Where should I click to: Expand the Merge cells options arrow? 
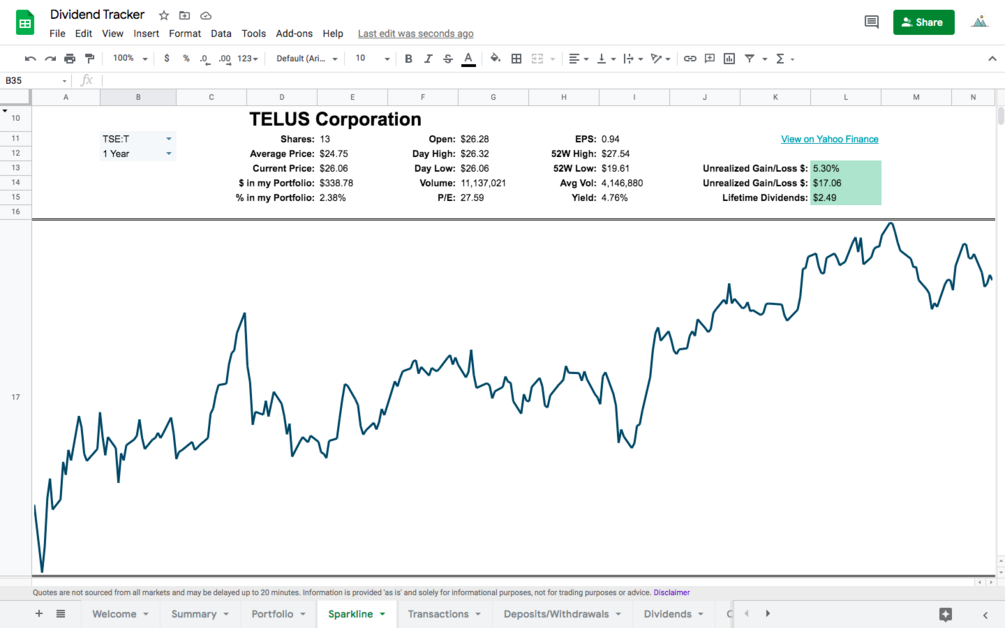point(552,59)
